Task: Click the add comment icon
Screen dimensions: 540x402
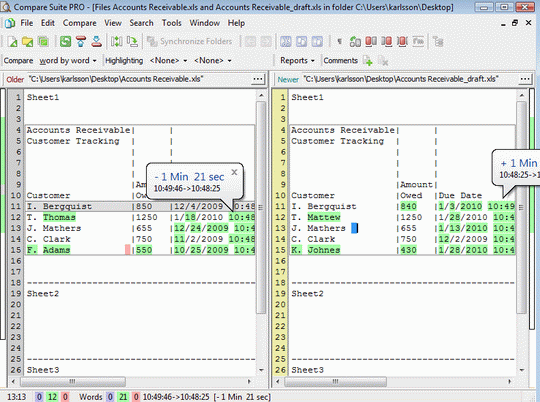Action: click(x=368, y=61)
